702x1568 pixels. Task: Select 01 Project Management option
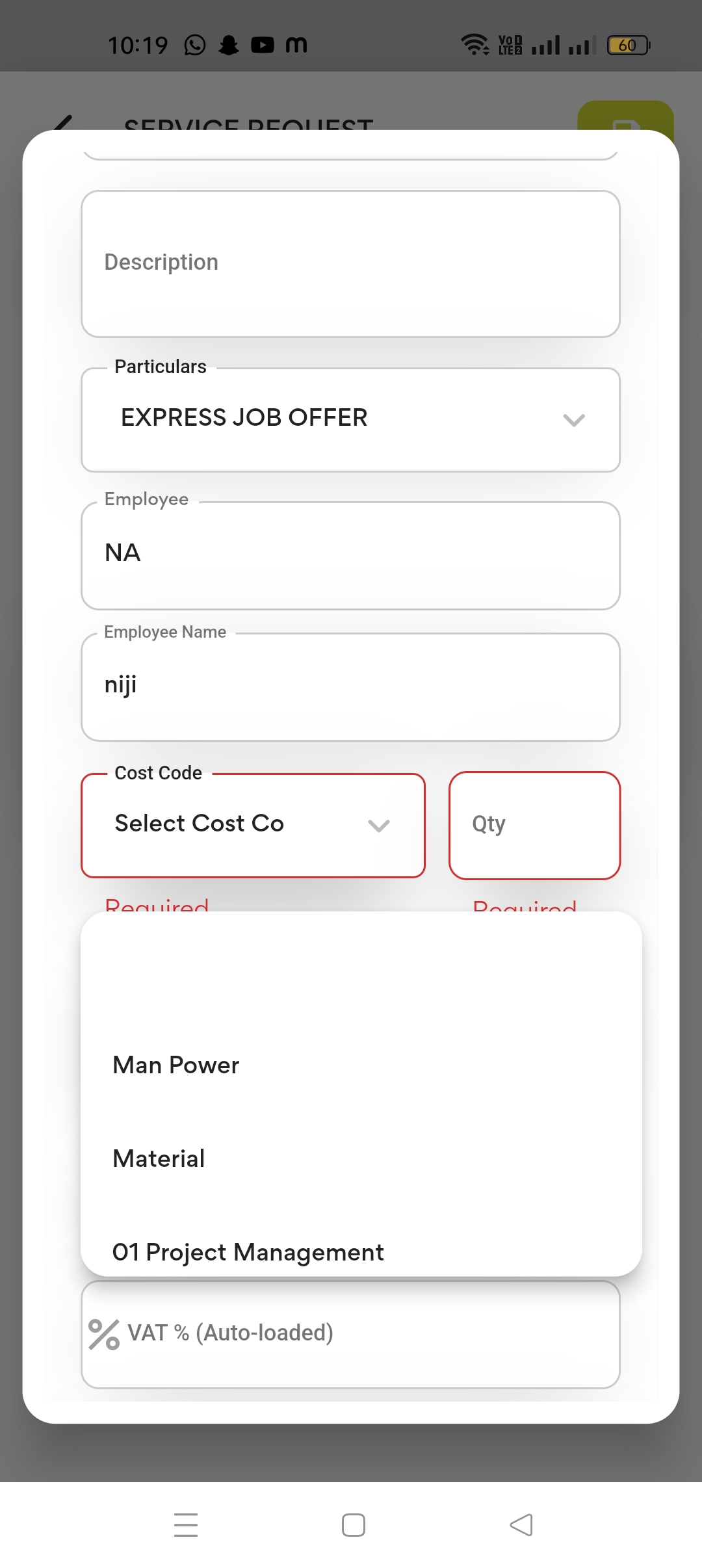[x=248, y=1252]
